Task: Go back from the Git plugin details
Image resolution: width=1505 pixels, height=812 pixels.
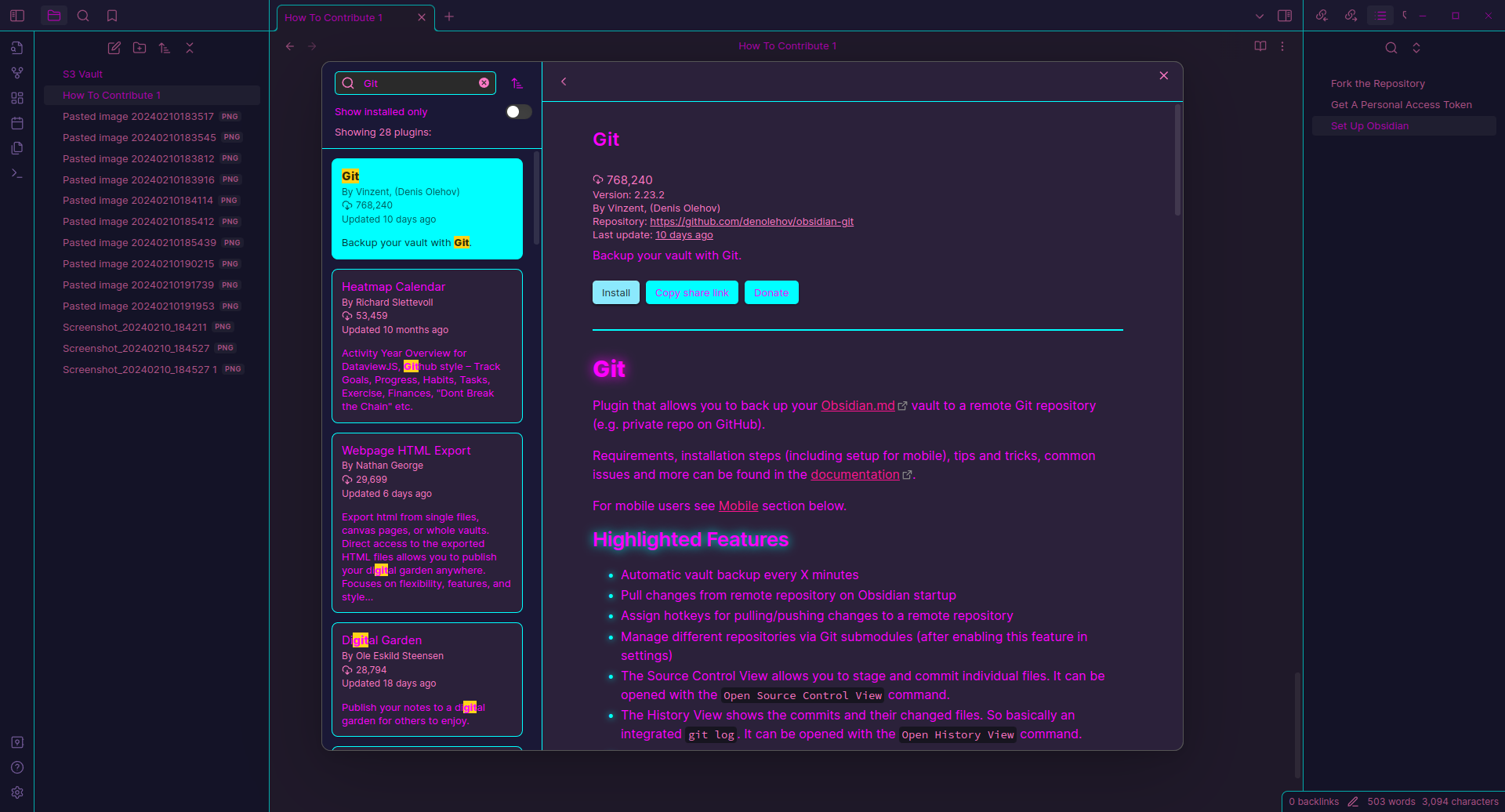Action: 564,82
